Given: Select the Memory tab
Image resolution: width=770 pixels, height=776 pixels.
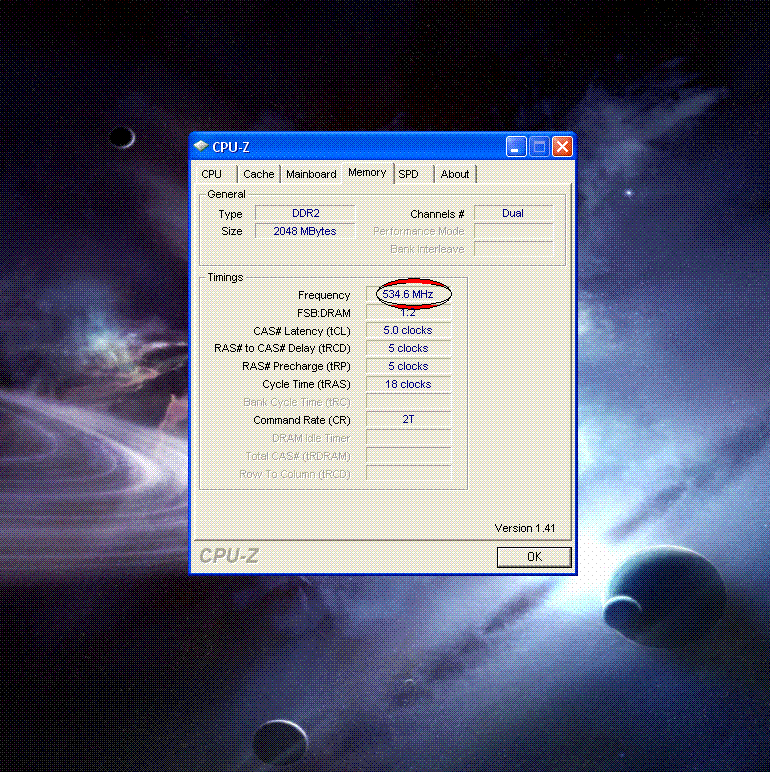Looking at the screenshot, I should point(367,173).
